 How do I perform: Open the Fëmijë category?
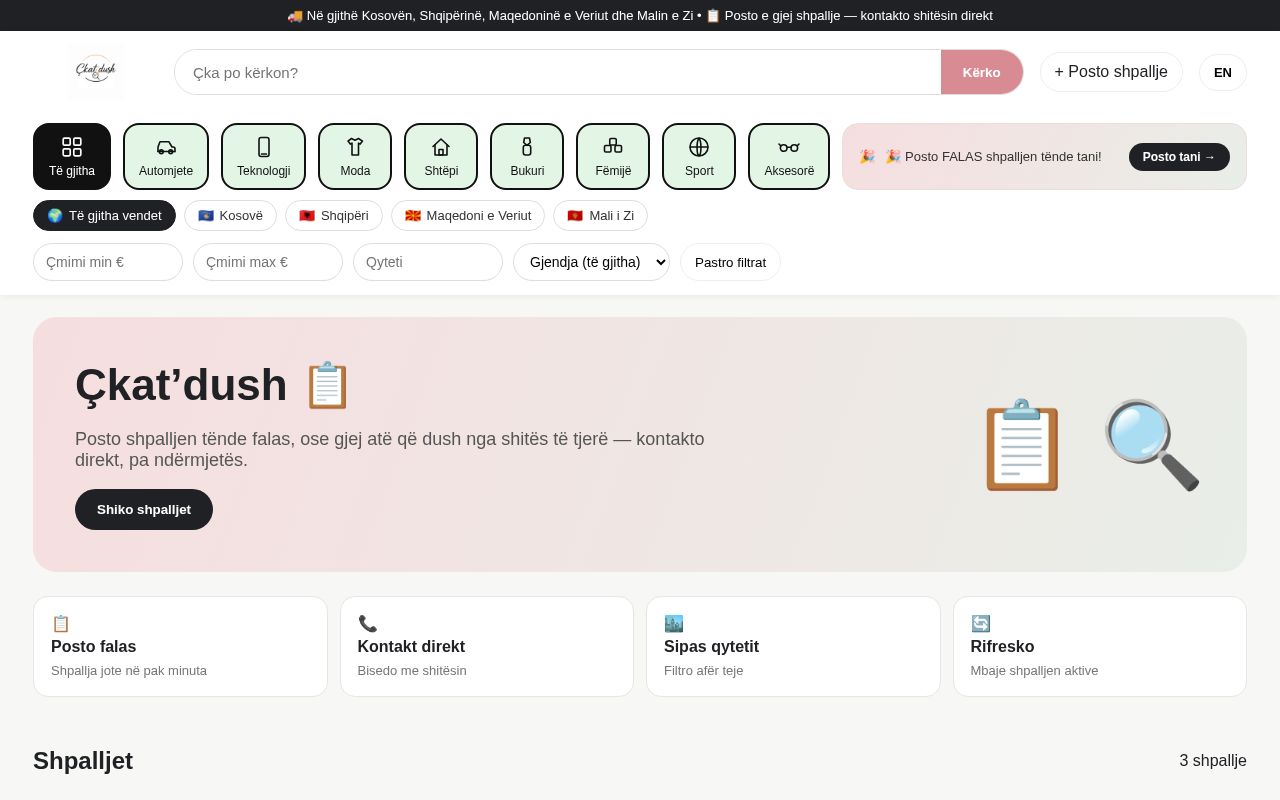(613, 156)
